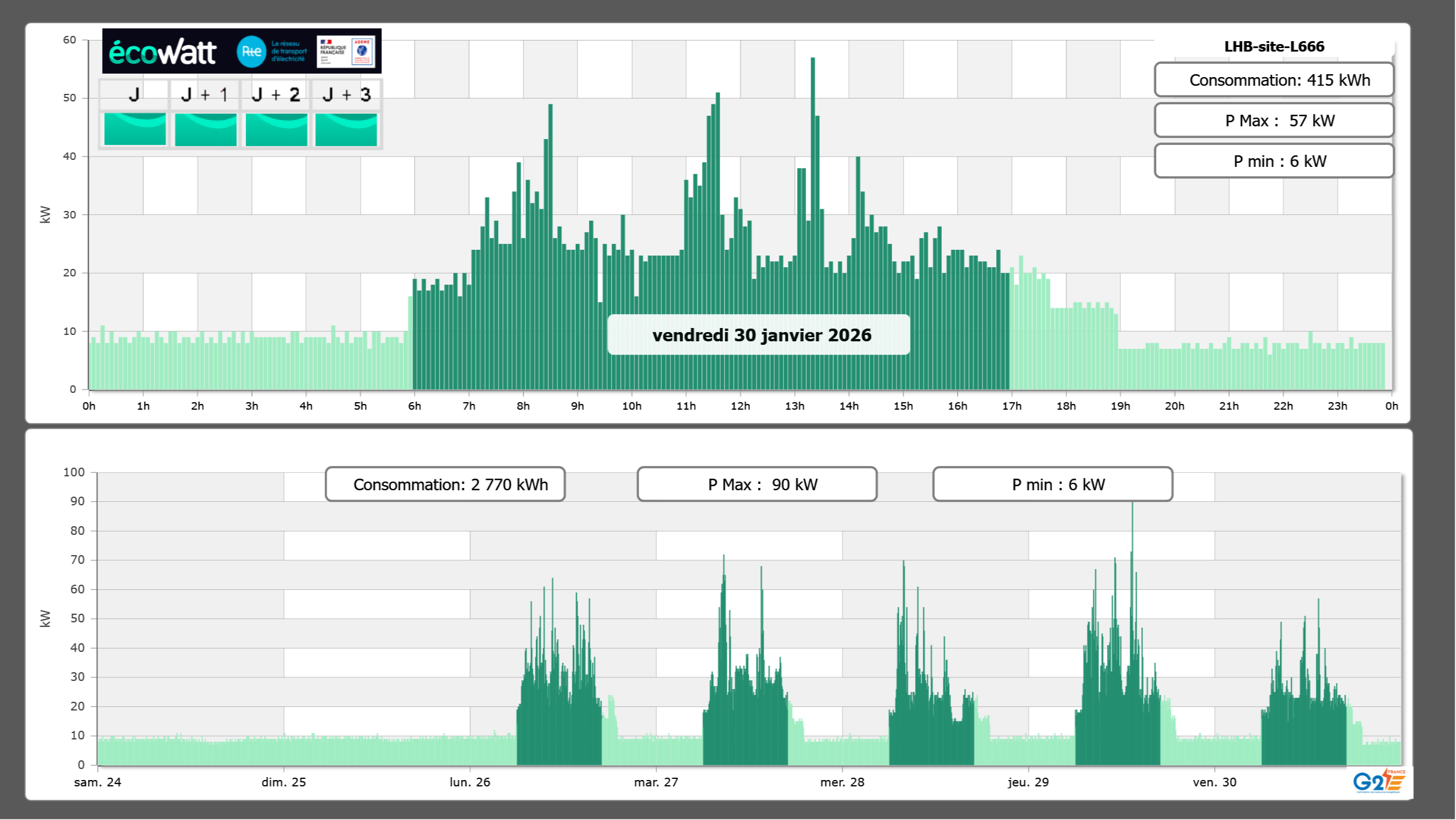This screenshot has height=820, width=1456.
Task: Click the green J + 2 signal icon
Action: [276, 129]
